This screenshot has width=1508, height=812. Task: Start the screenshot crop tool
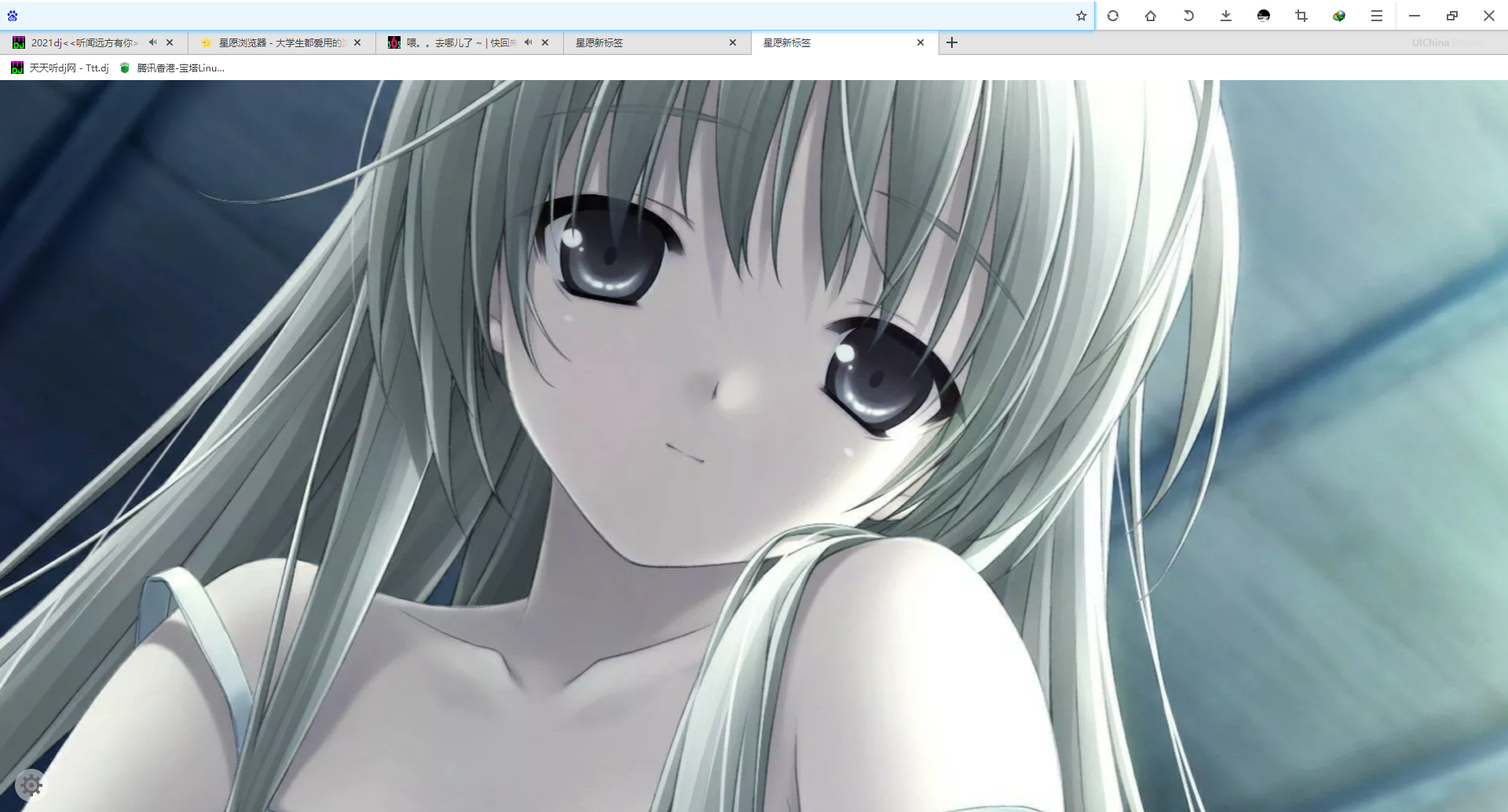coord(1301,16)
